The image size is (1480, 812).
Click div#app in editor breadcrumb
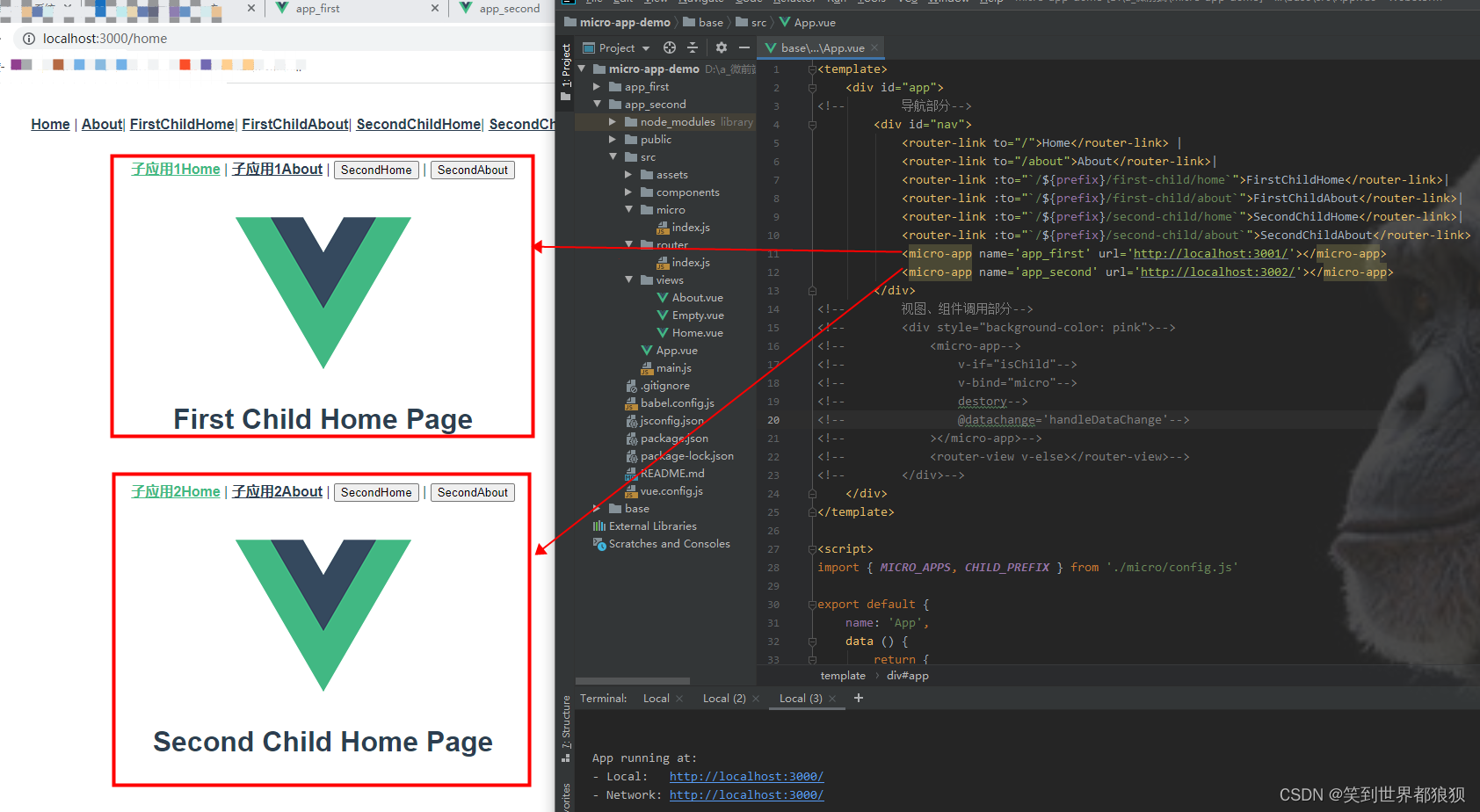(908, 676)
